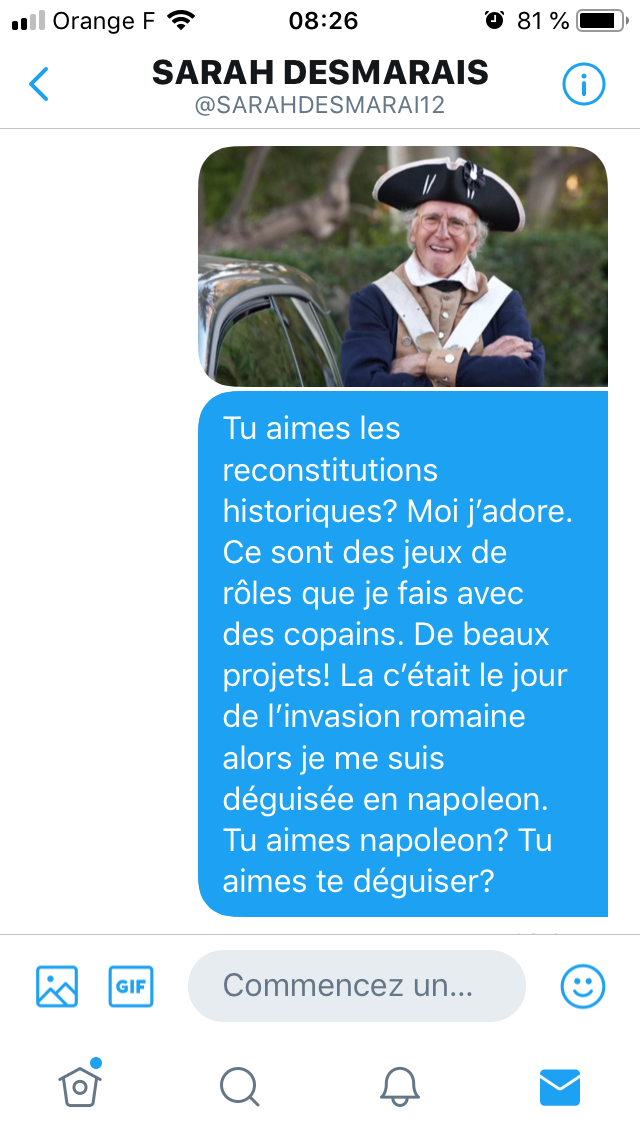Open conversation info via circled i icon
Image resolution: width=640 pixels, height=1136 pixels.
[x=583, y=85]
